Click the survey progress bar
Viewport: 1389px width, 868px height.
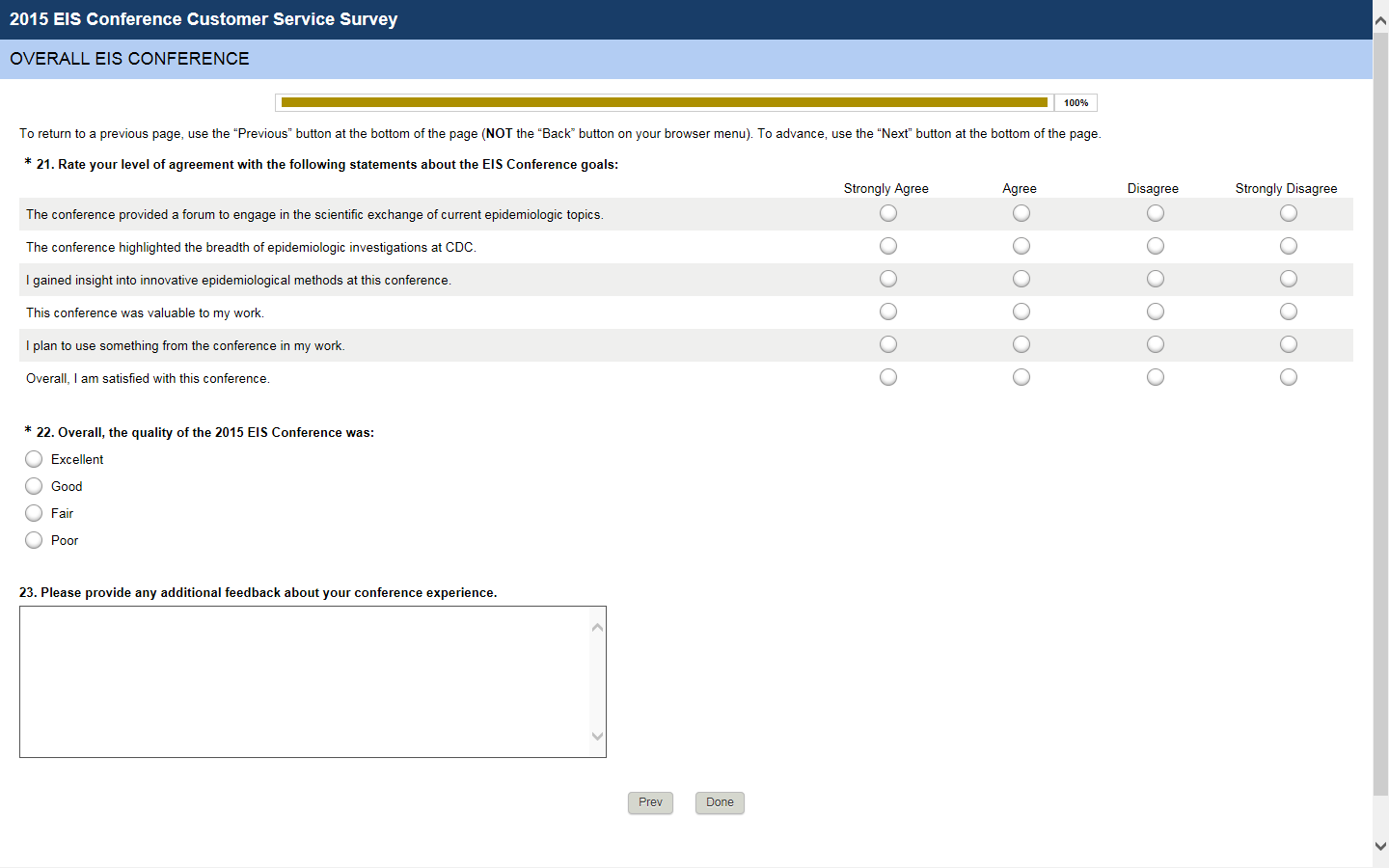665,102
